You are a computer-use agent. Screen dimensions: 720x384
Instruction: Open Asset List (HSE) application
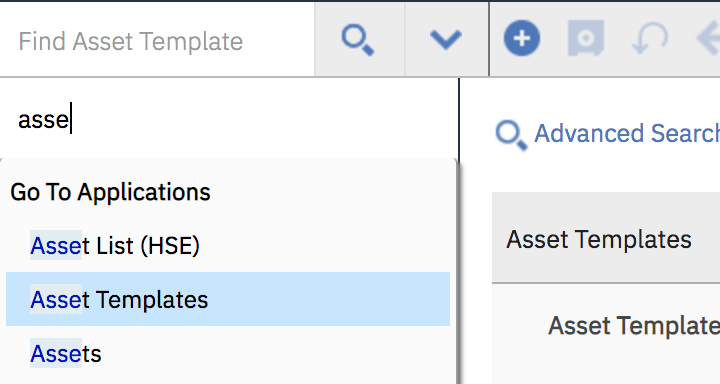point(115,246)
